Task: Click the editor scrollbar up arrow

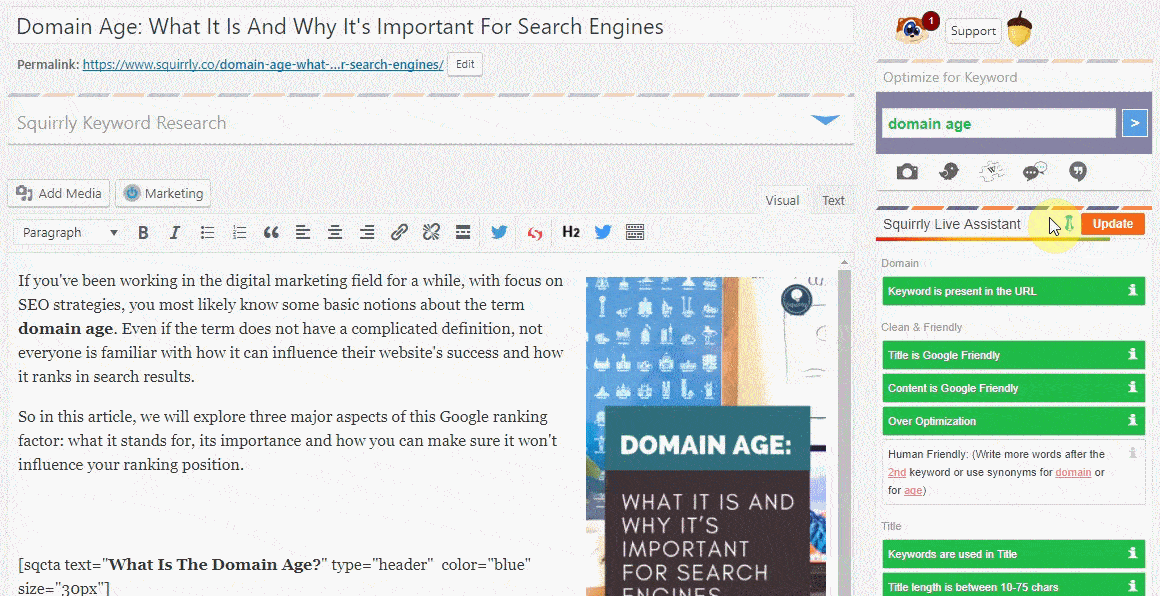Action: tap(846, 261)
